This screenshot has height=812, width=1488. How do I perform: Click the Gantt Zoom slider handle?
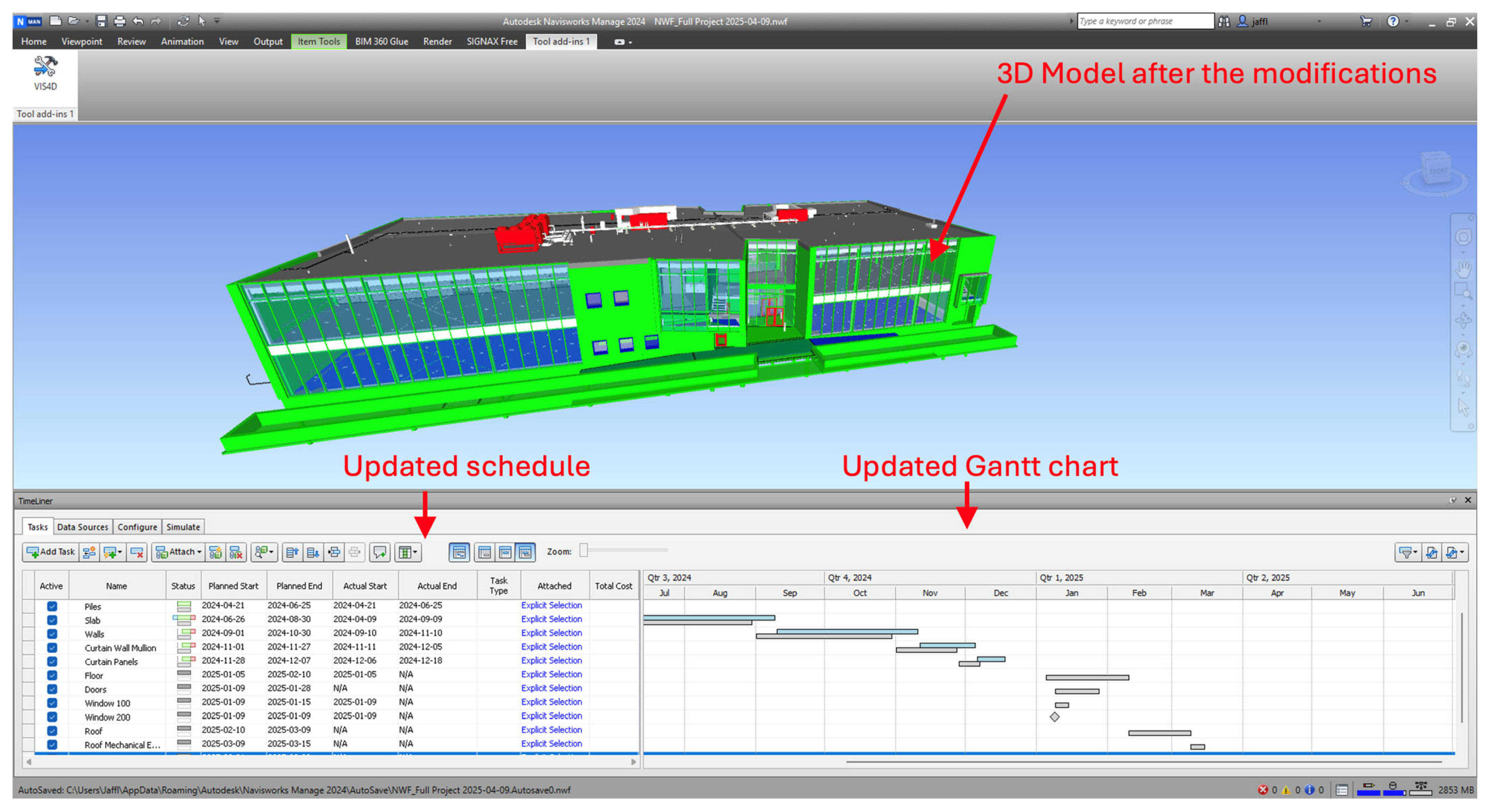tap(584, 551)
